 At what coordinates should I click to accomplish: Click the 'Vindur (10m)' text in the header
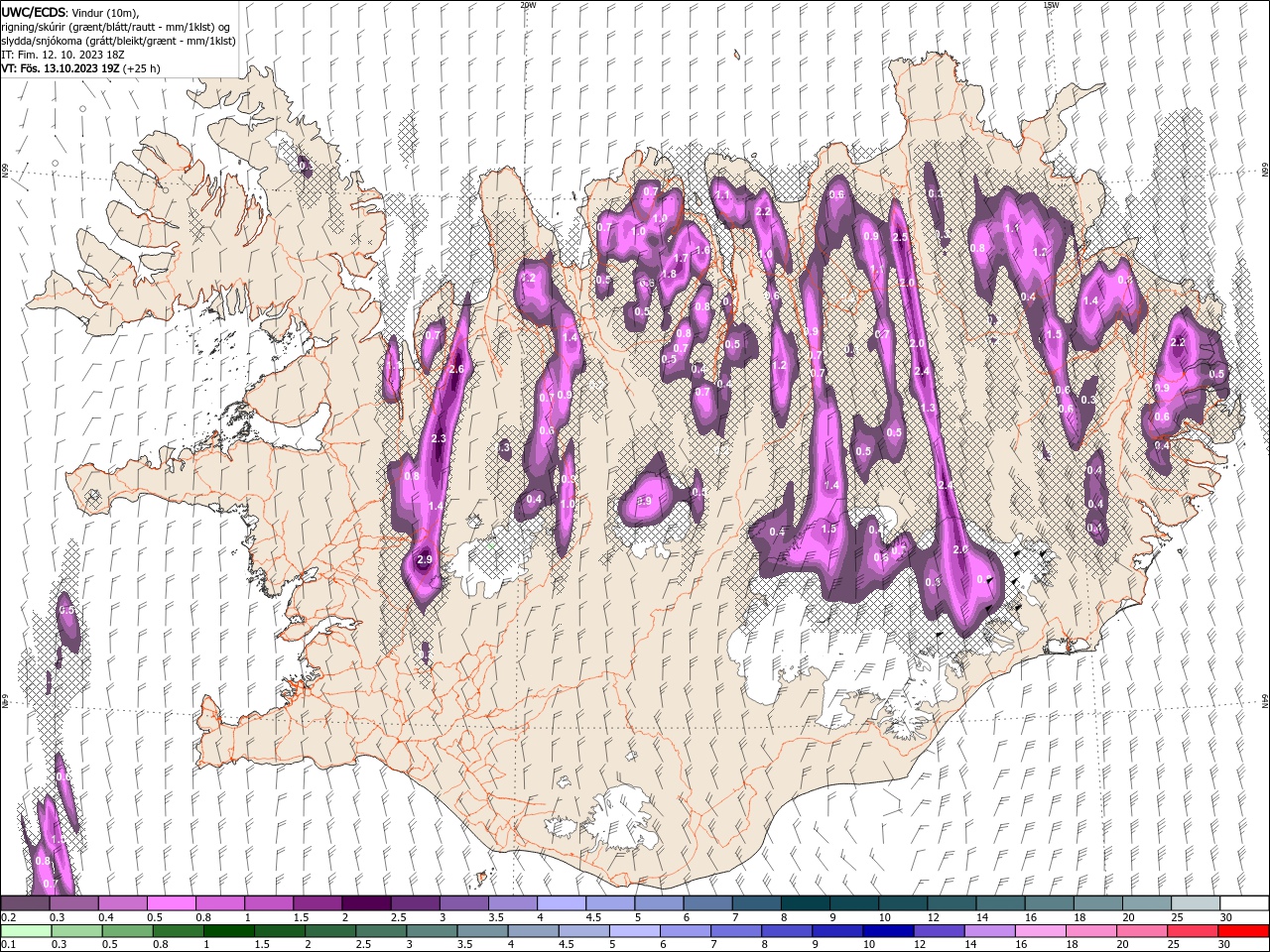(105, 11)
